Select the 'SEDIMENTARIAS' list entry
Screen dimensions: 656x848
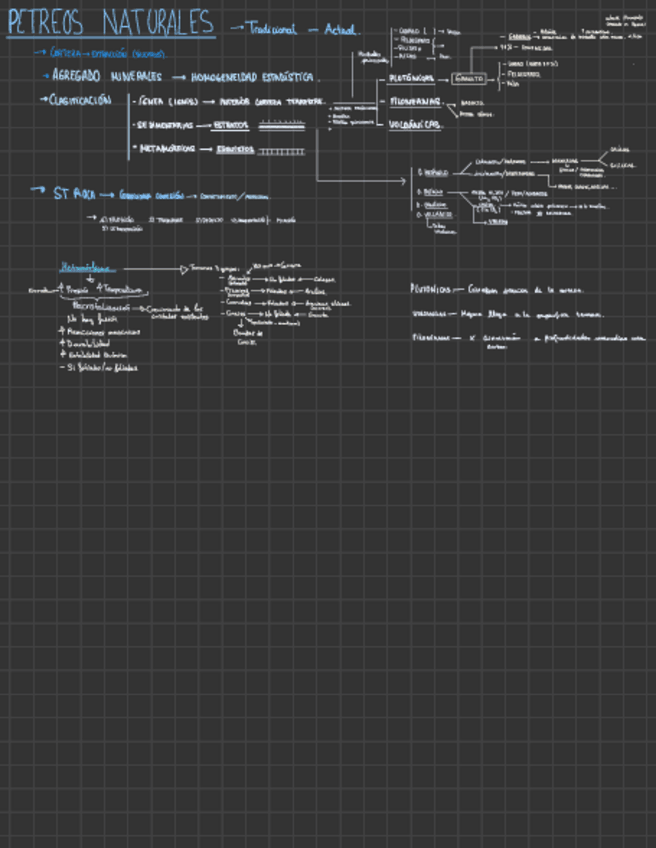tap(164, 125)
